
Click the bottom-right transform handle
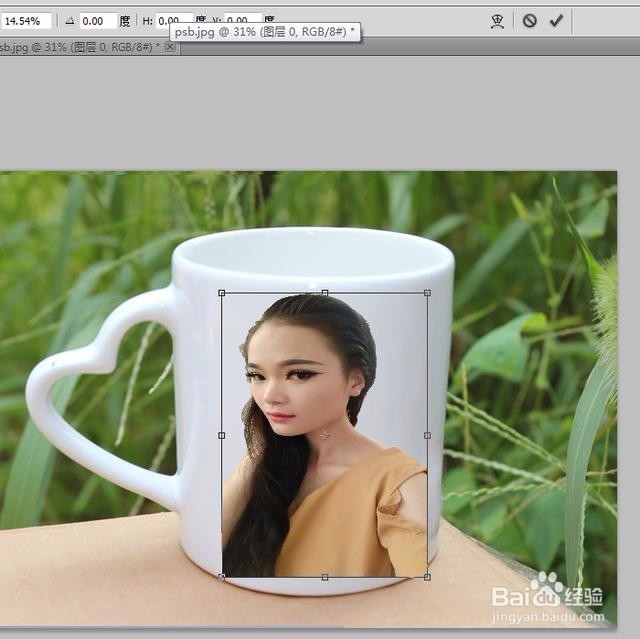[x=427, y=577]
